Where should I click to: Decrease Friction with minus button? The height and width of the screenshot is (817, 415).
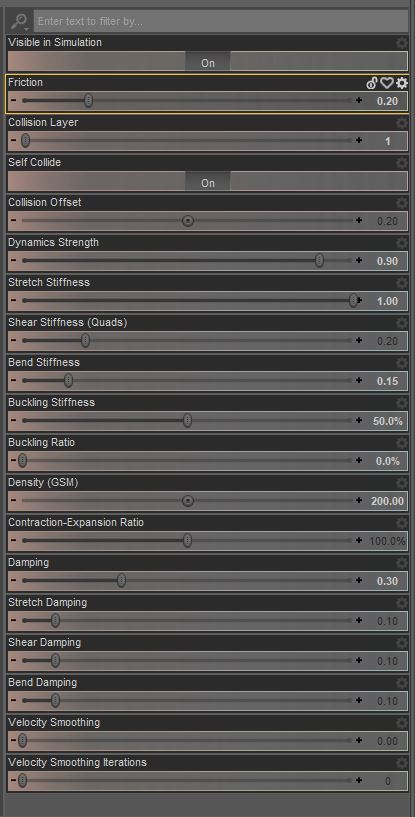coord(13,101)
